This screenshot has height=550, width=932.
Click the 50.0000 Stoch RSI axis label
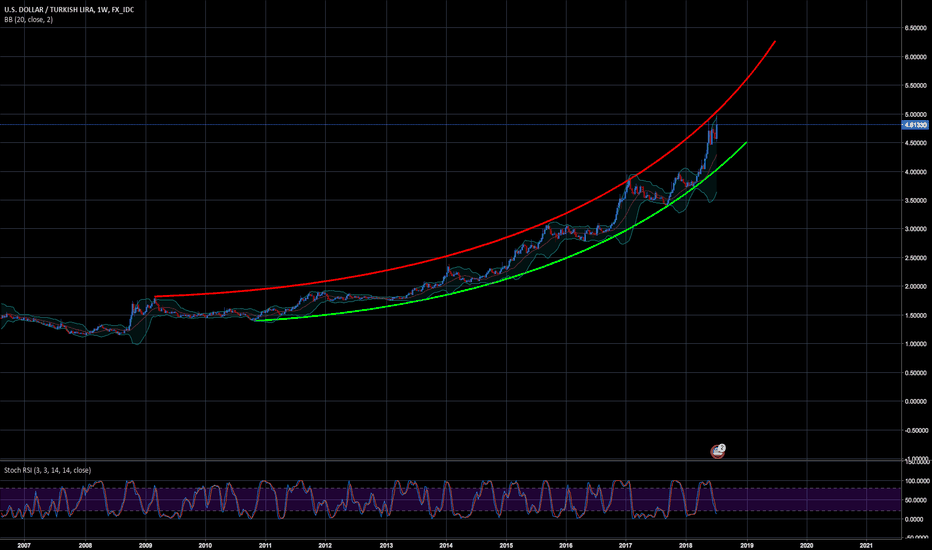click(917, 500)
